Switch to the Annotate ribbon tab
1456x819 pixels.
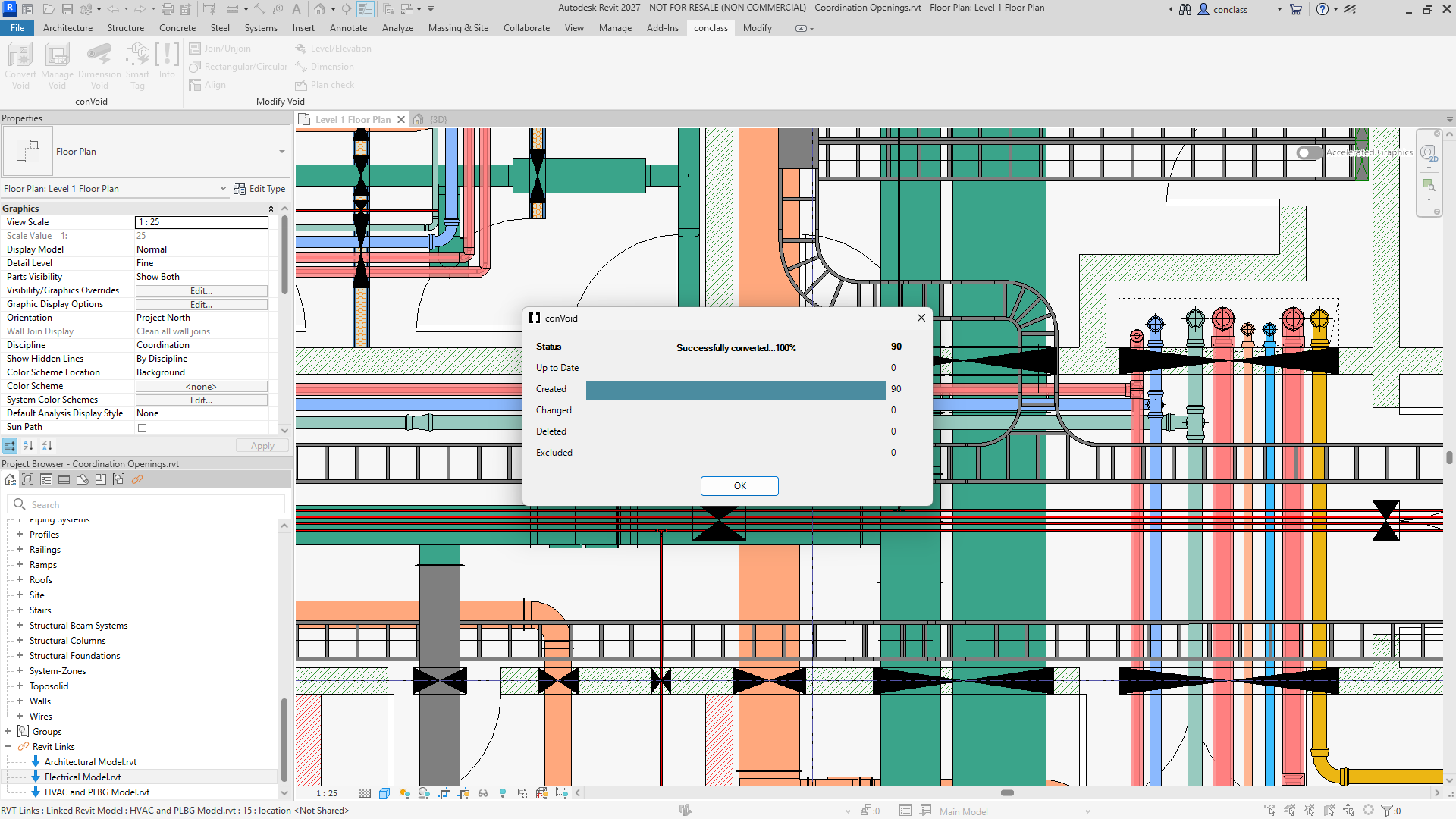348,28
